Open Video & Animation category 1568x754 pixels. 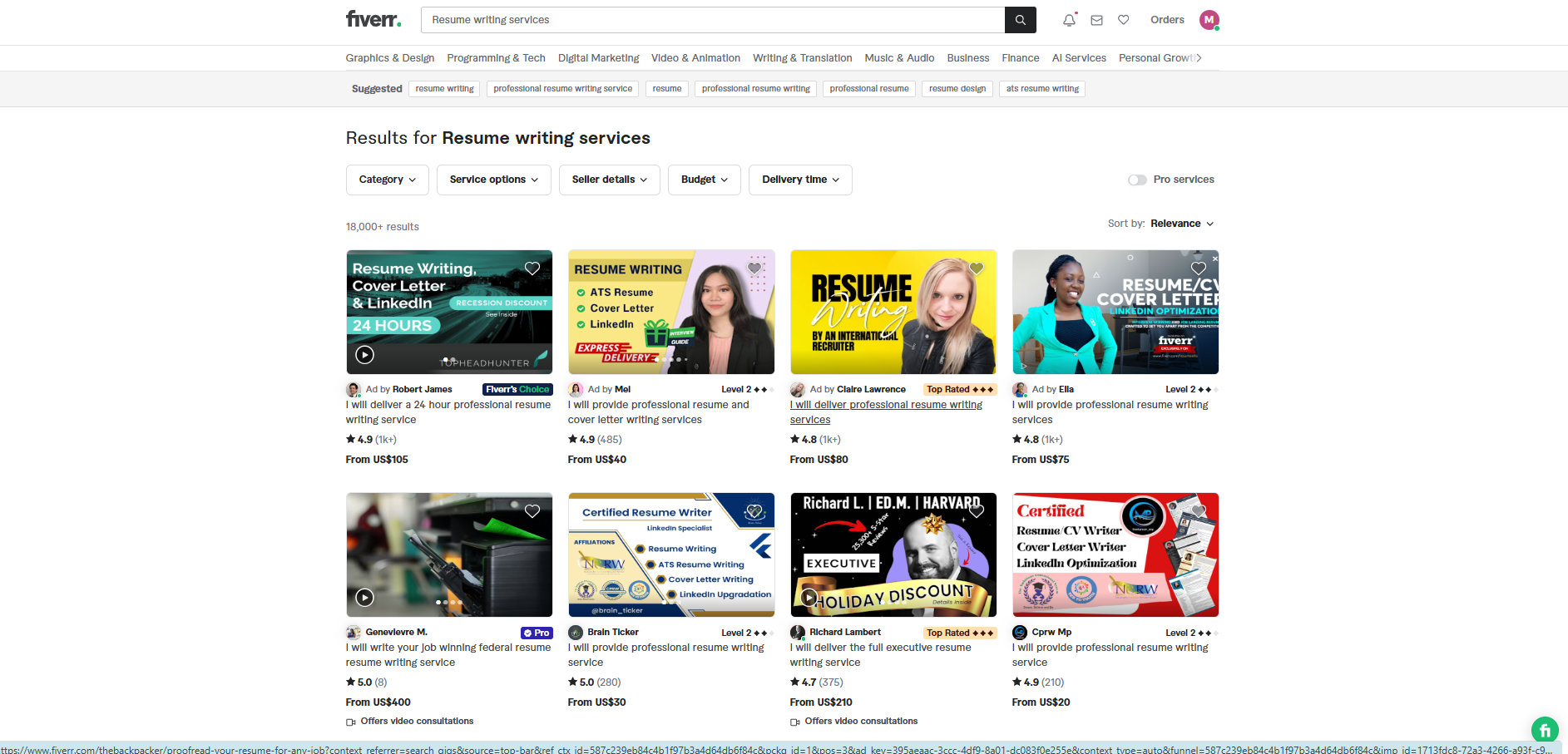tap(695, 58)
